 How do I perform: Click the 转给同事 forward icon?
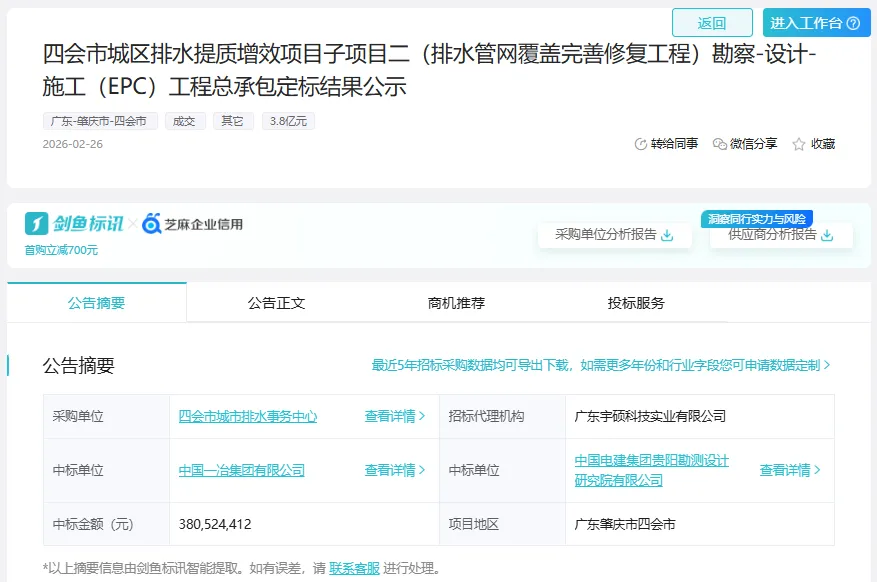point(641,144)
